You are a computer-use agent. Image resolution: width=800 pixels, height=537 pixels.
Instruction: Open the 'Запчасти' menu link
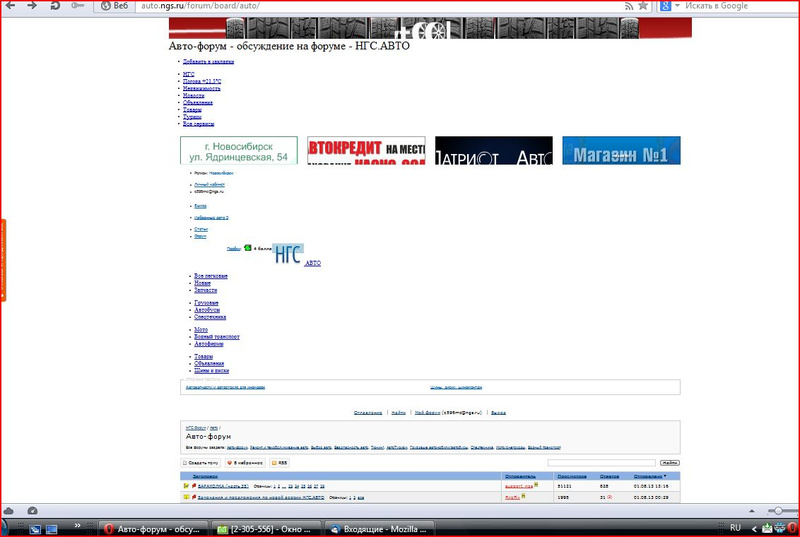click(x=206, y=291)
